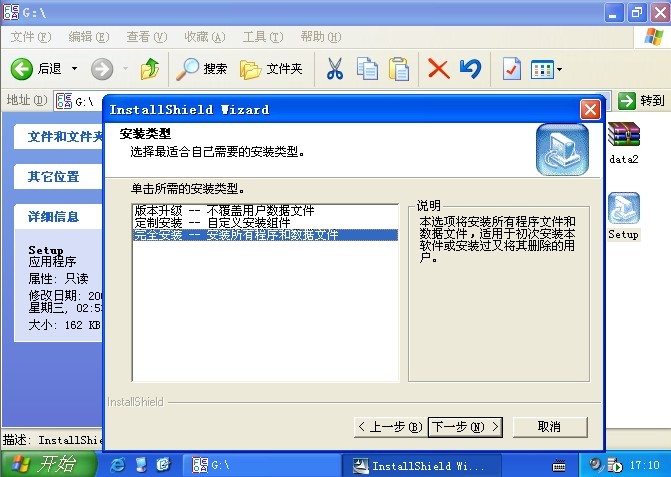
Task: Click the Forward arrow icon in toolbar
Action: pyautogui.click(x=102, y=69)
